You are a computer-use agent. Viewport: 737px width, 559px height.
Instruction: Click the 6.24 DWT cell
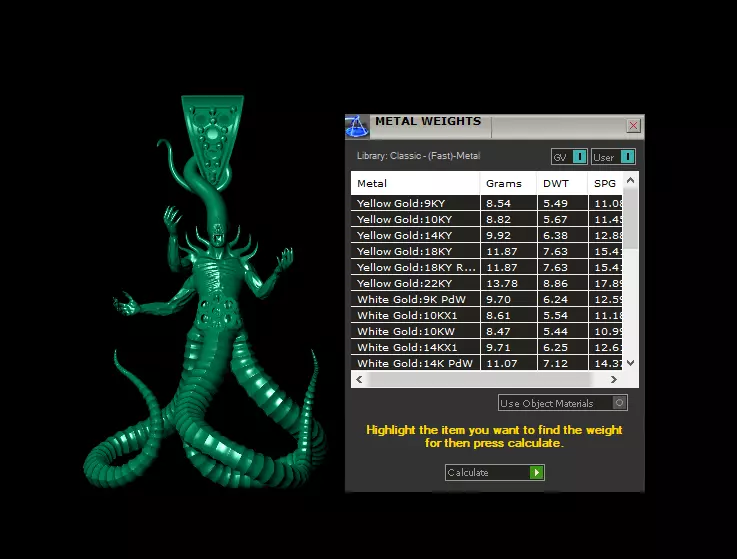pos(563,299)
